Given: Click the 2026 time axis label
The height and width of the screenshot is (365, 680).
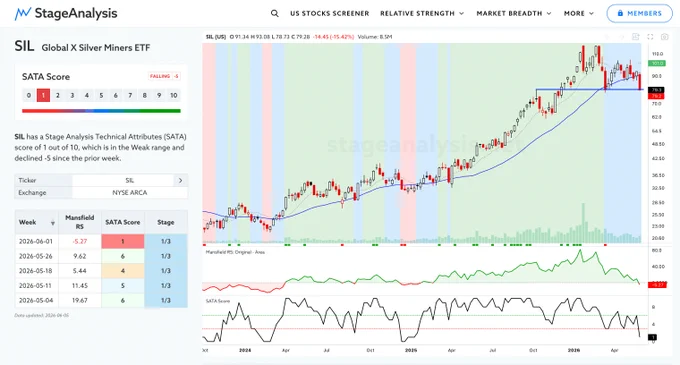Looking at the screenshot, I should coord(574,350).
